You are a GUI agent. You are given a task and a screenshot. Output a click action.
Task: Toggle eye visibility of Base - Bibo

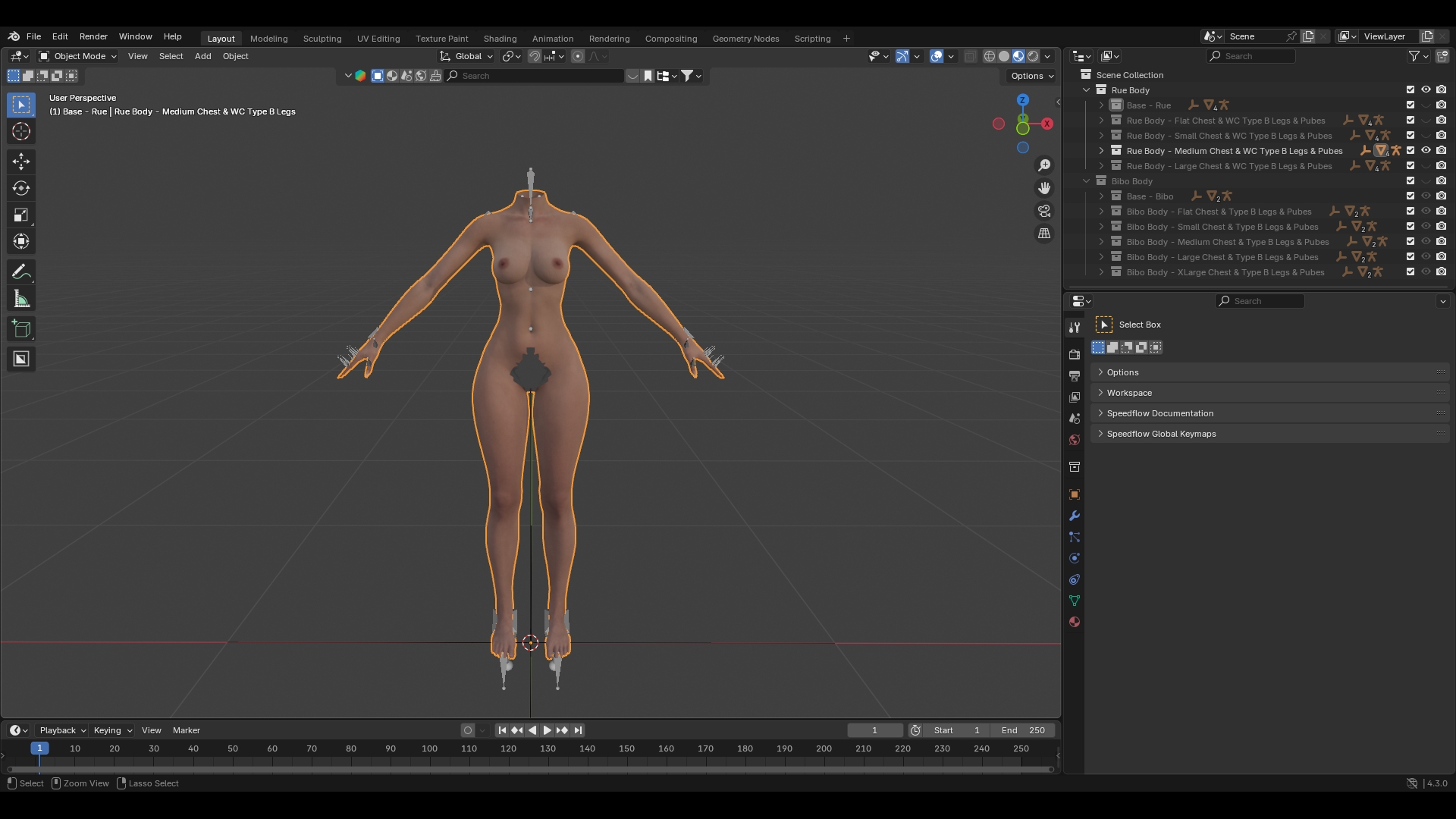tap(1426, 196)
